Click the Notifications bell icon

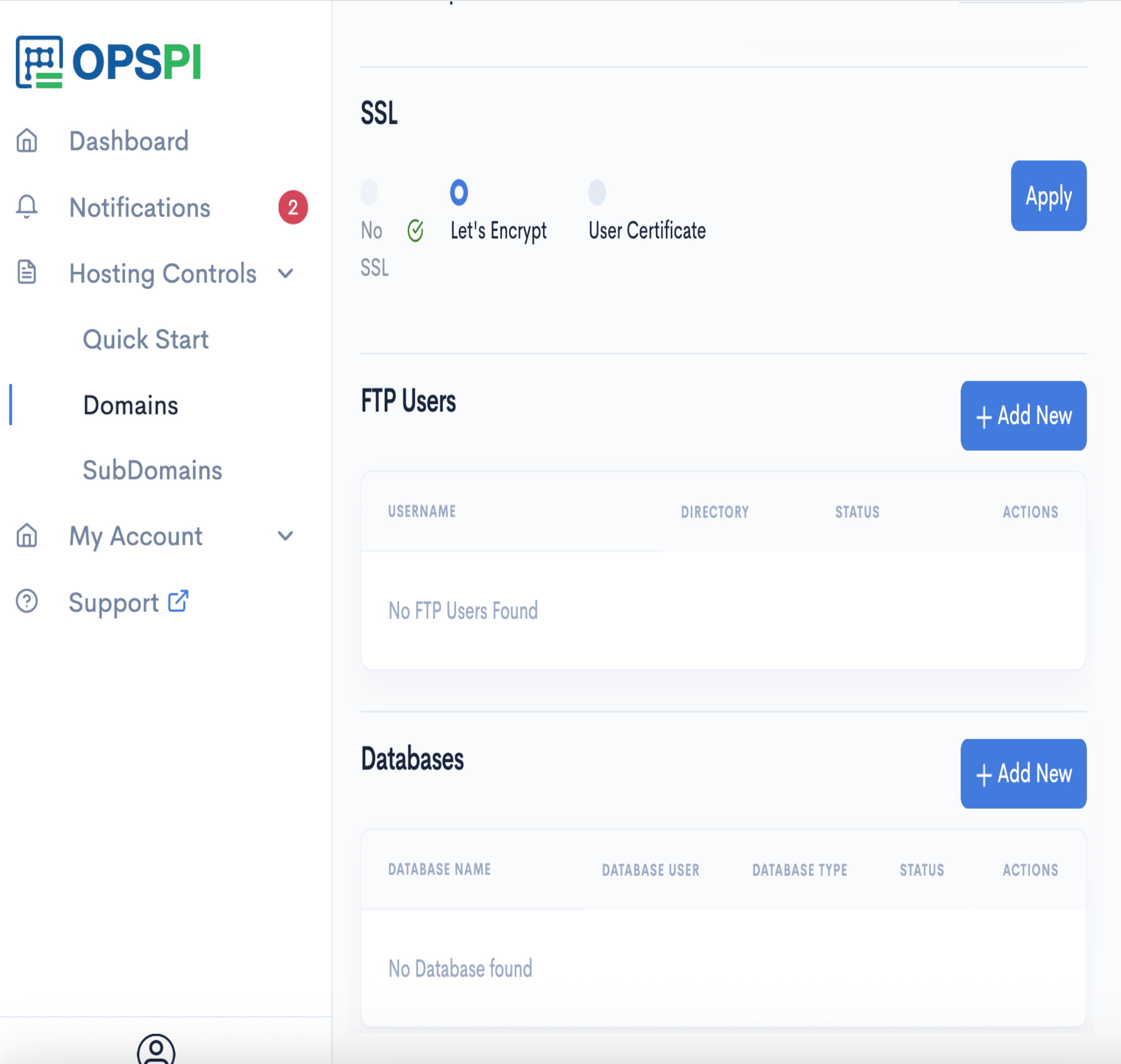coord(27,207)
